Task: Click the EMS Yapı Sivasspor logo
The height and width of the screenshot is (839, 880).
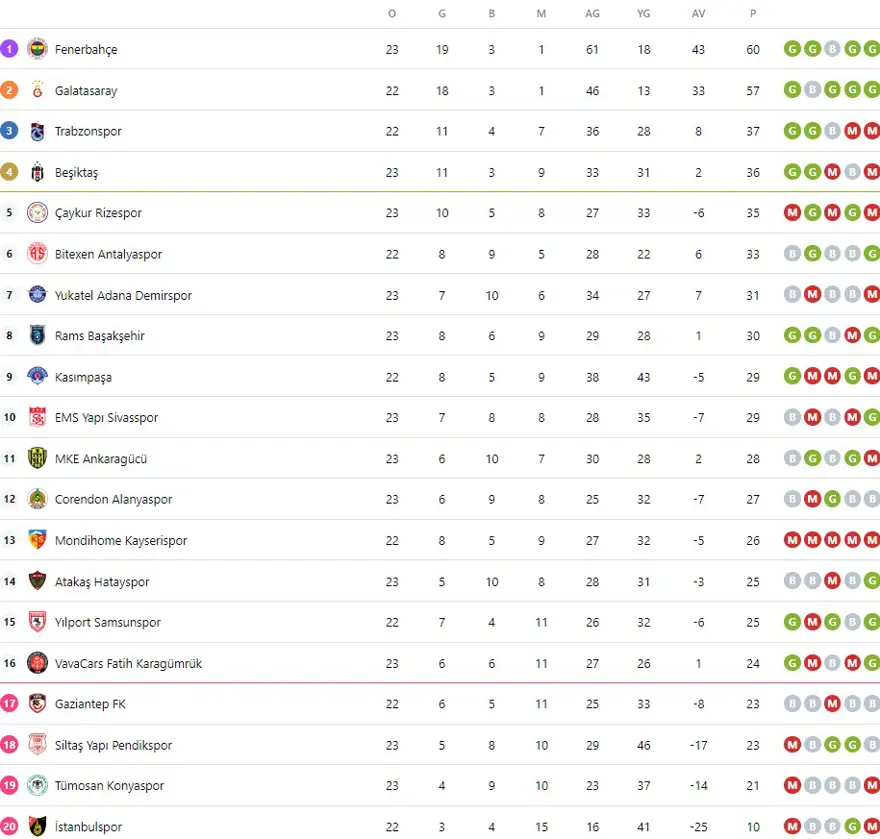Action: pos(37,418)
